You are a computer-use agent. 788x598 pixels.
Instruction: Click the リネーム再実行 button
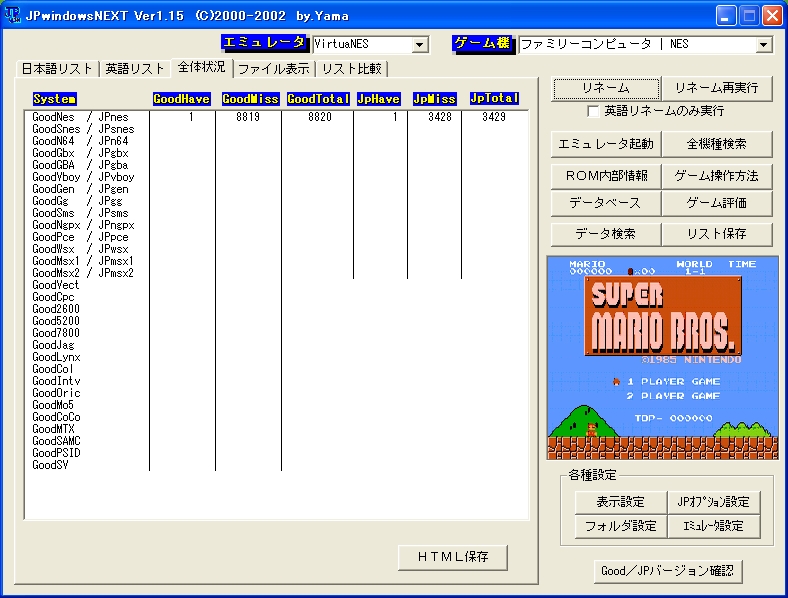point(717,88)
